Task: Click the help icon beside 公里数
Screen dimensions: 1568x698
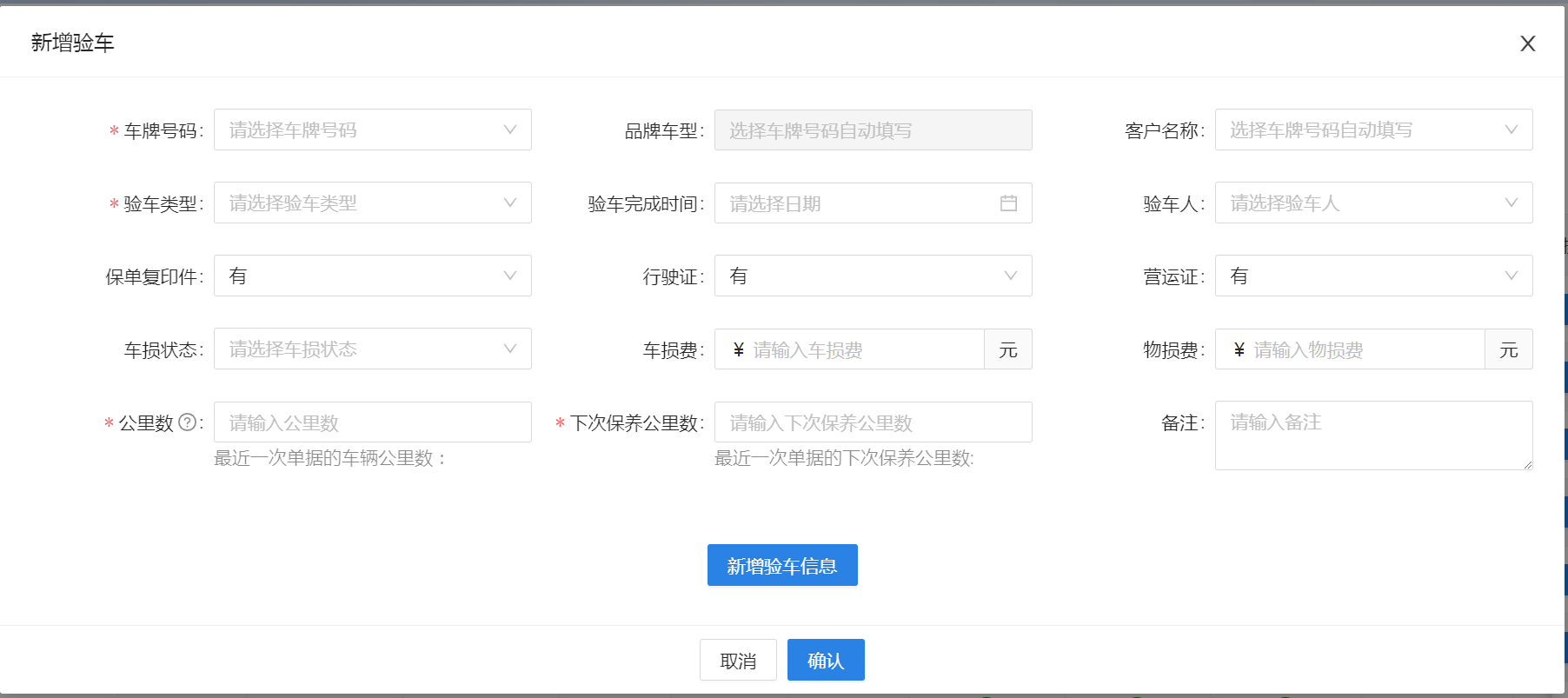Action: click(187, 422)
